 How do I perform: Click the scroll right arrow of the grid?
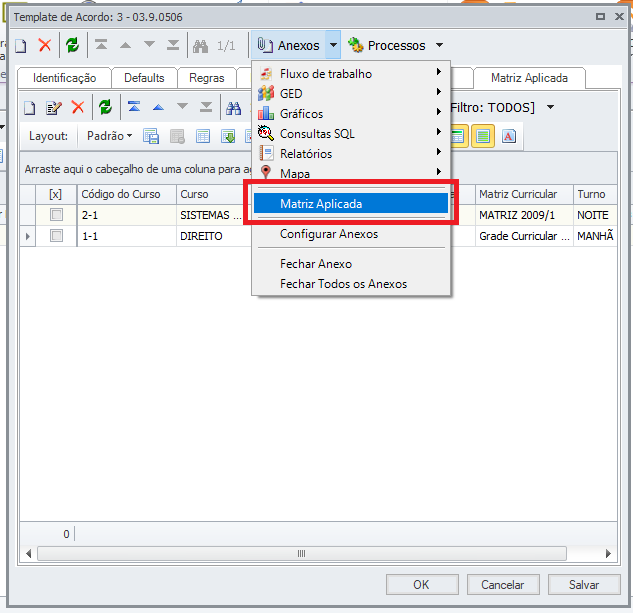click(608, 553)
